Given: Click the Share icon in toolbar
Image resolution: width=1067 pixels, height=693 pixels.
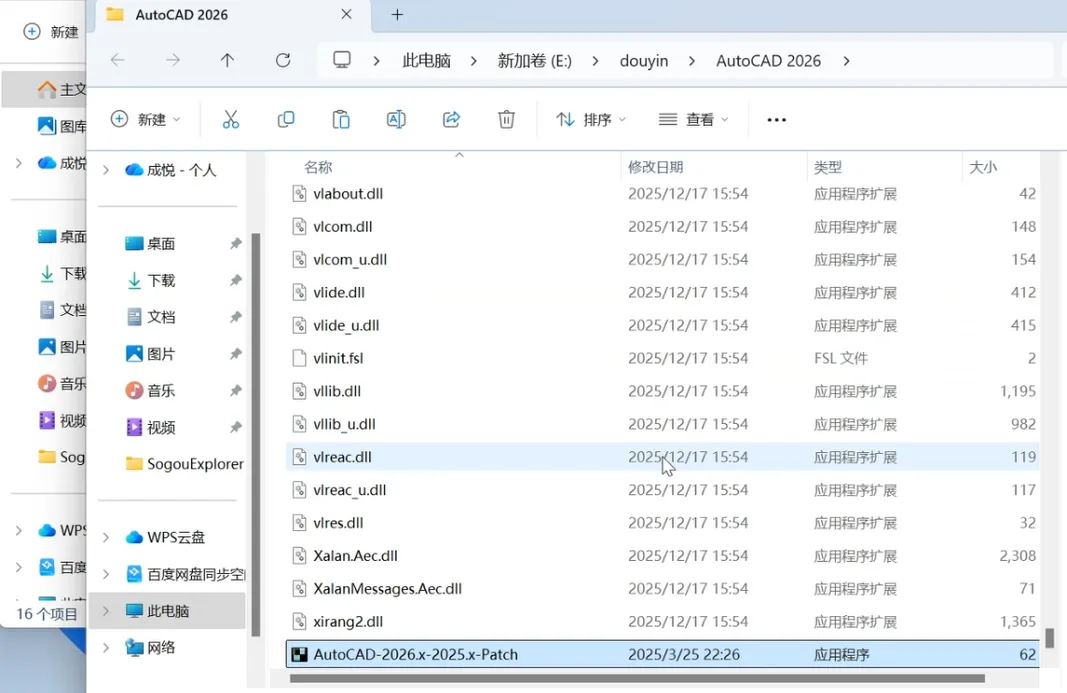Looking at the screenshot, I should [x=451, y=120].
